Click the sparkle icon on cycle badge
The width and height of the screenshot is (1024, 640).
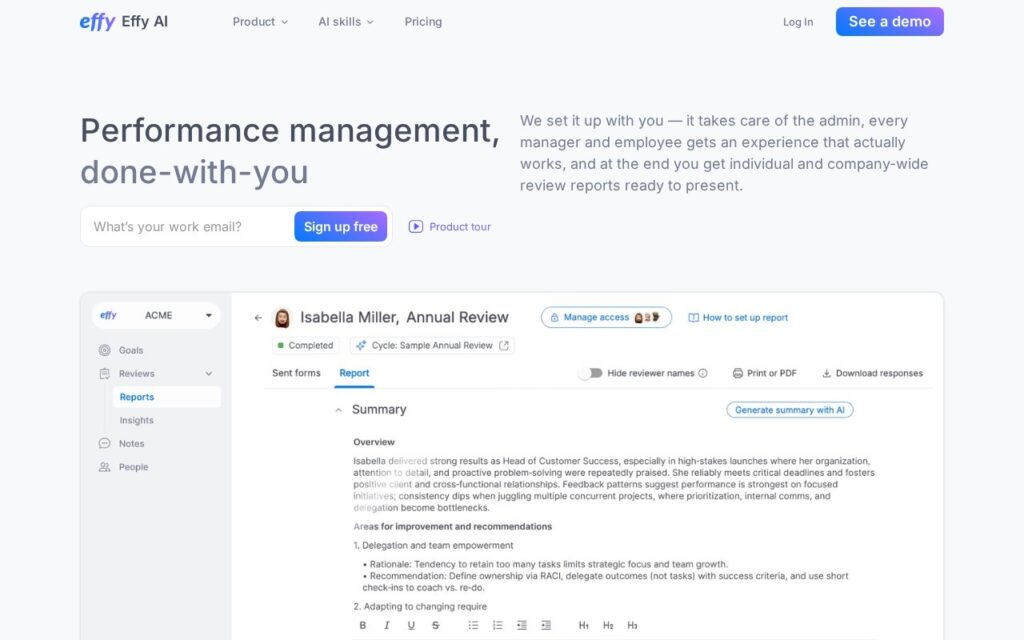click(361, 345)
